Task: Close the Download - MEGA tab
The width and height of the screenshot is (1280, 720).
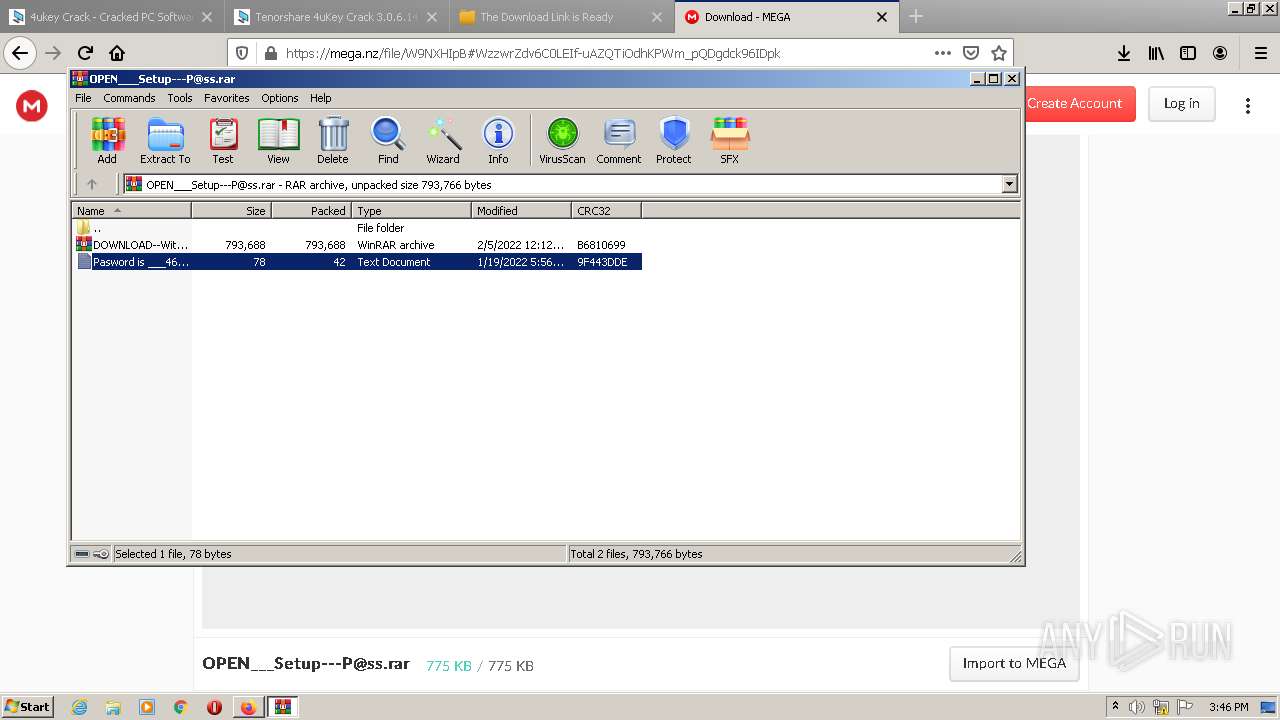Action: coord(882,17)
